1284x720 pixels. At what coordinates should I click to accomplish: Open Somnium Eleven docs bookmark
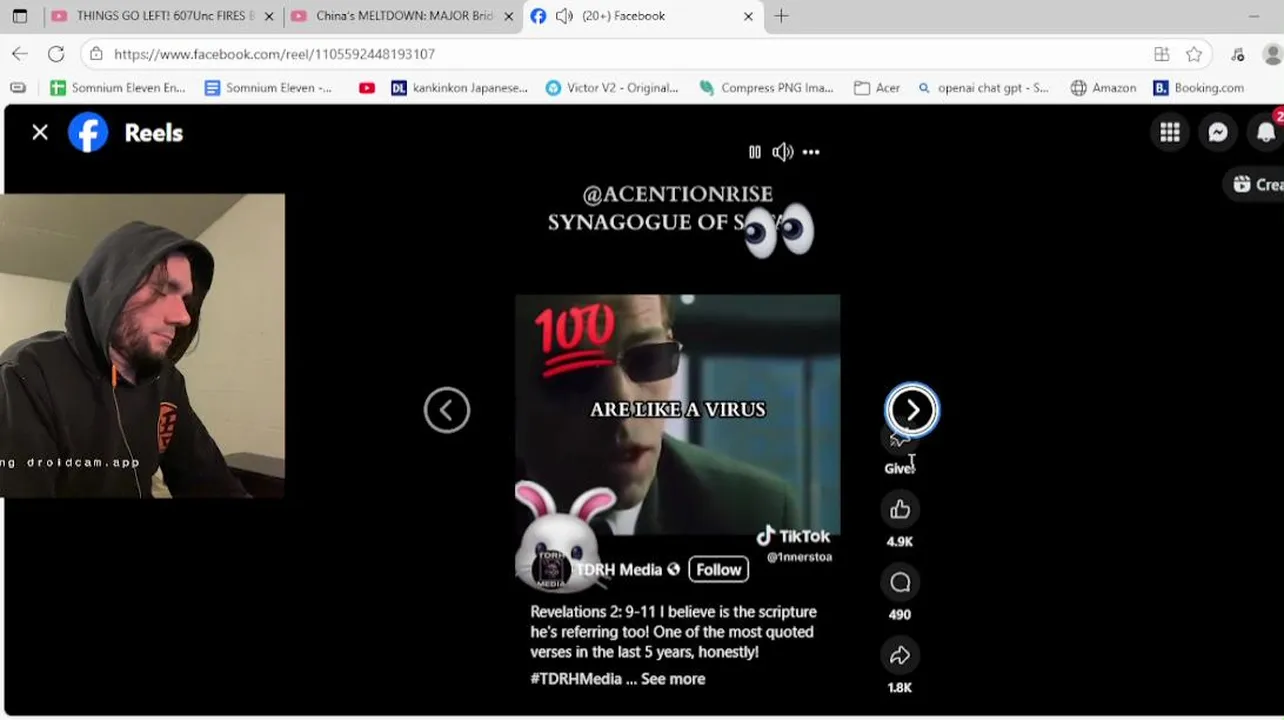coord(269,88)
